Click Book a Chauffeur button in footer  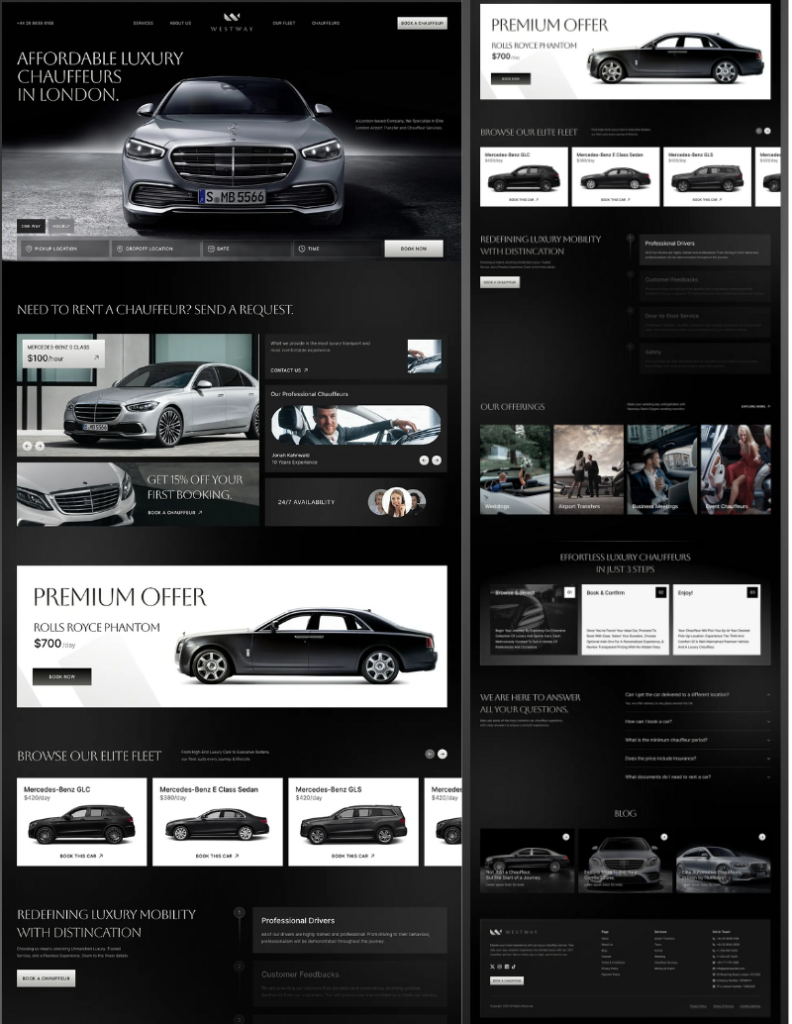507,980
